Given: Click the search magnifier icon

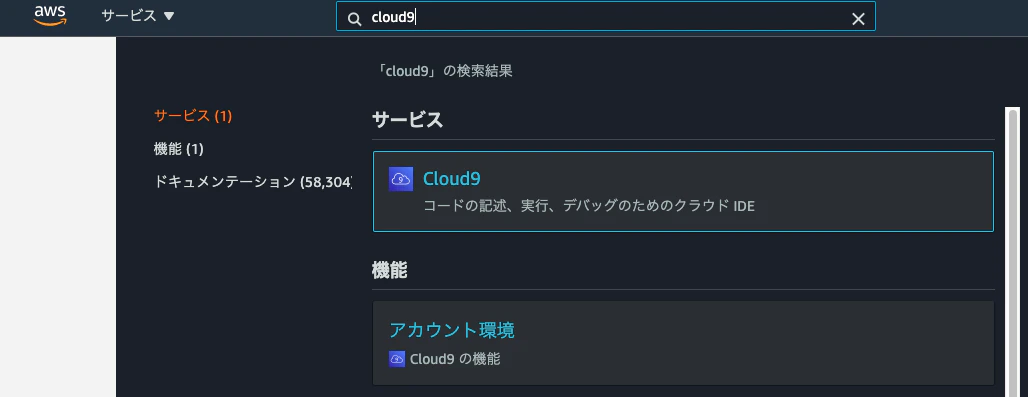Looking at the screenshot, I should click(354, 19).
